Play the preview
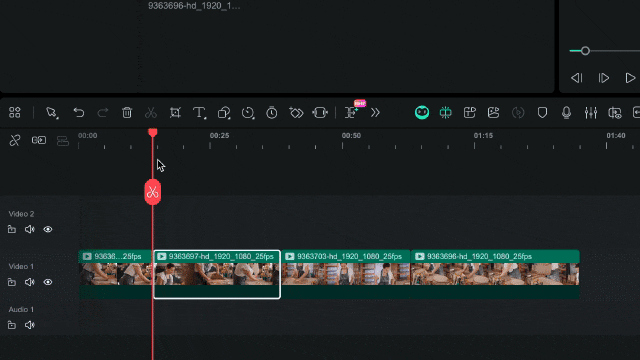The image size is (640, 360). click(x=630, y=78)
